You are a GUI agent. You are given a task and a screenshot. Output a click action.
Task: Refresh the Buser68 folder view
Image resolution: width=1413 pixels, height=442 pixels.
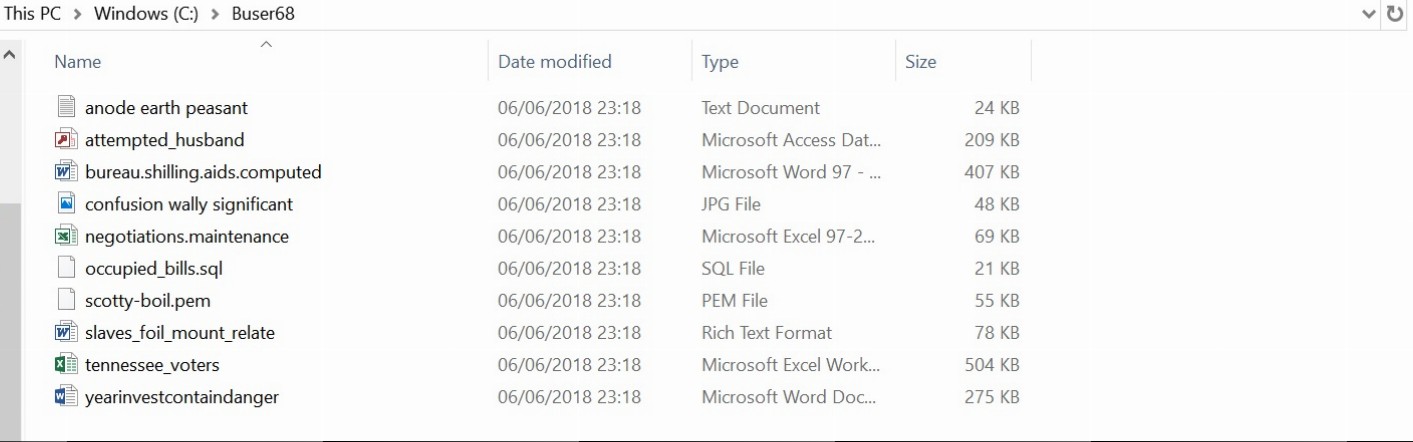click(1395, 14)
